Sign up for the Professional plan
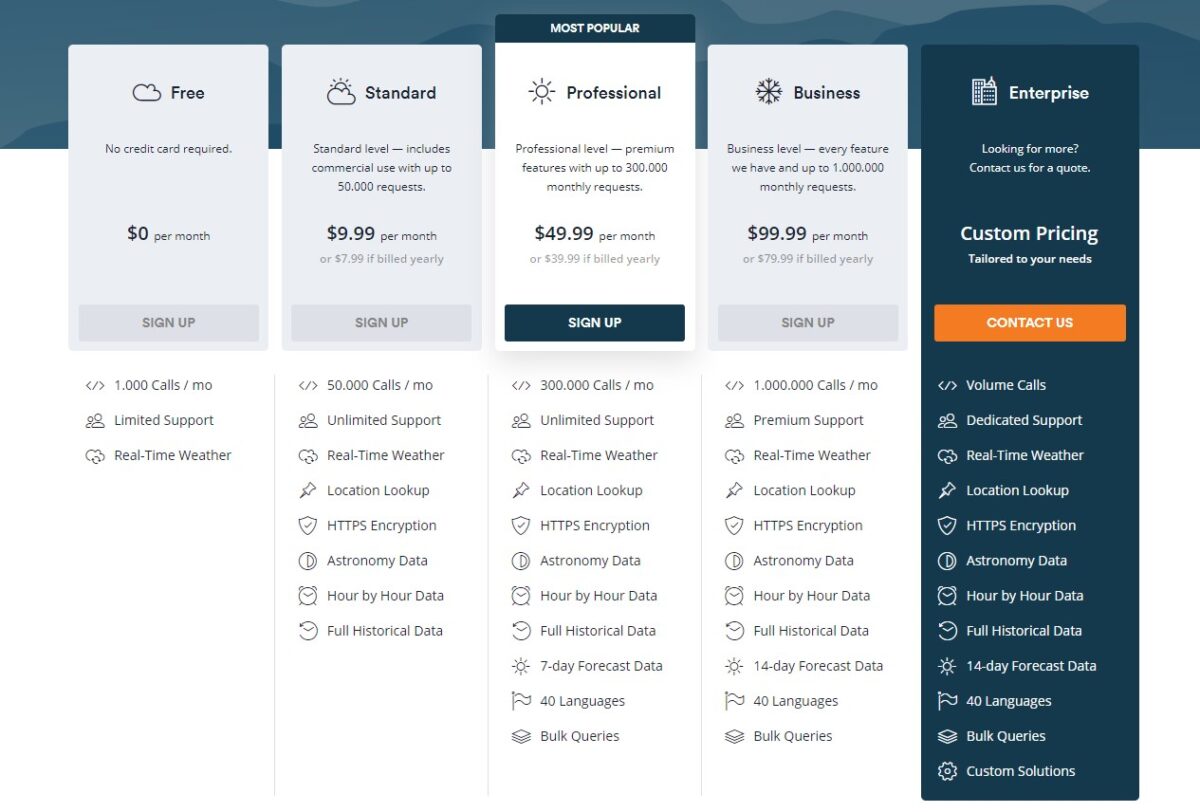The width and height of the screenshot is (1200, 812). (595, 323)
